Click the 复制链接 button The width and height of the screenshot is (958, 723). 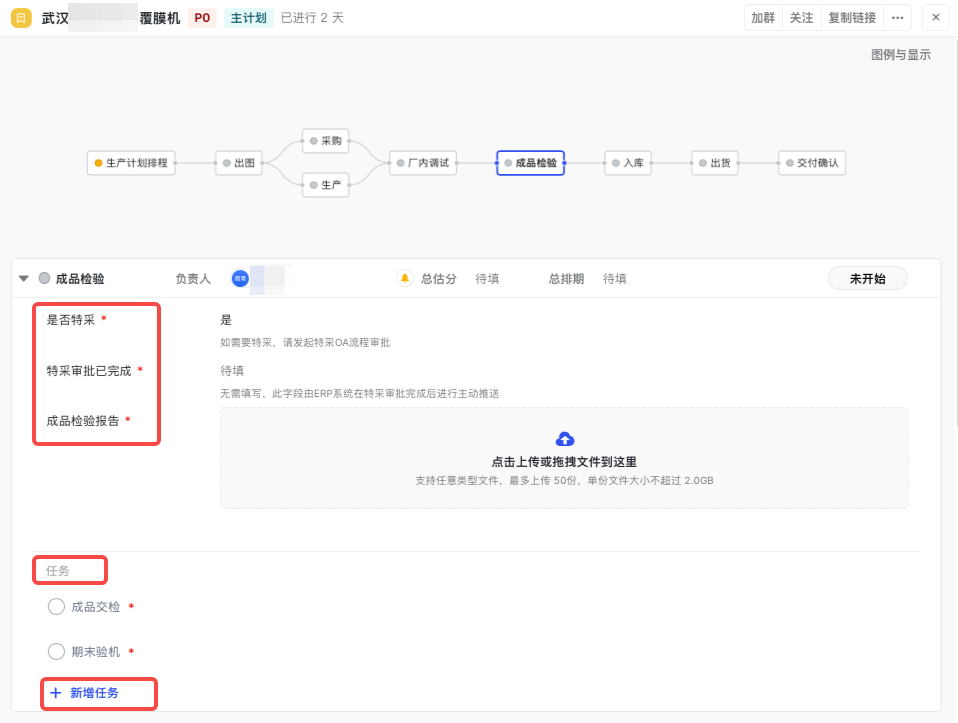(x=851, y=18)
